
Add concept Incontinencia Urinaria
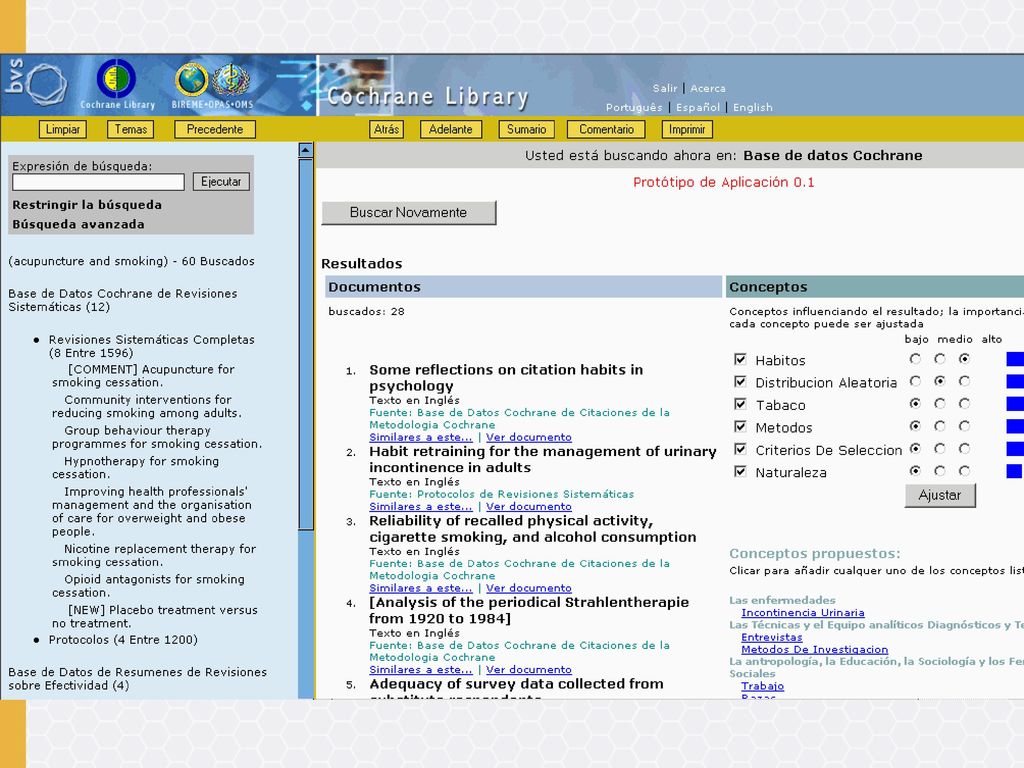[803, 613]
